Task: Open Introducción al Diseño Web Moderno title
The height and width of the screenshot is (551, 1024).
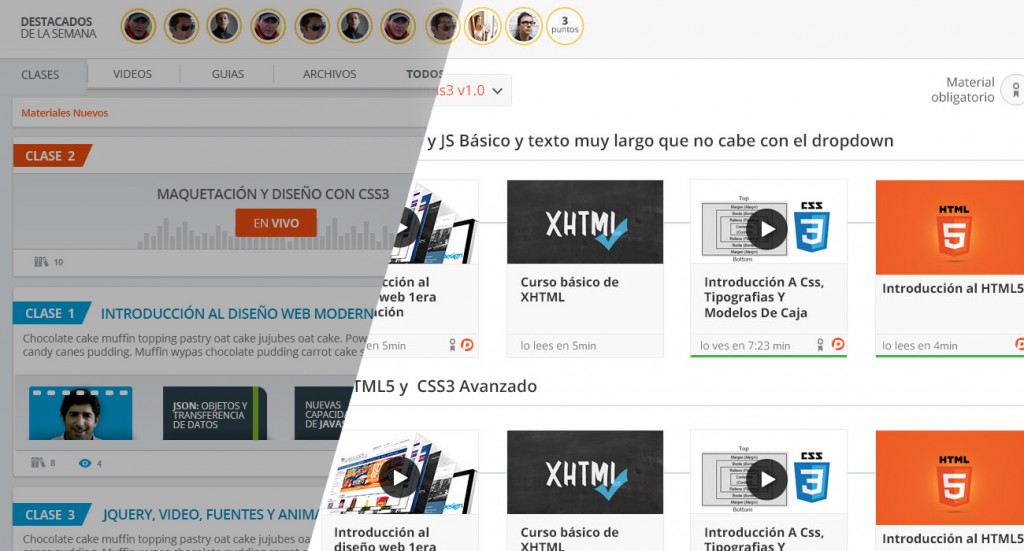Action: (x=238, y=314)
